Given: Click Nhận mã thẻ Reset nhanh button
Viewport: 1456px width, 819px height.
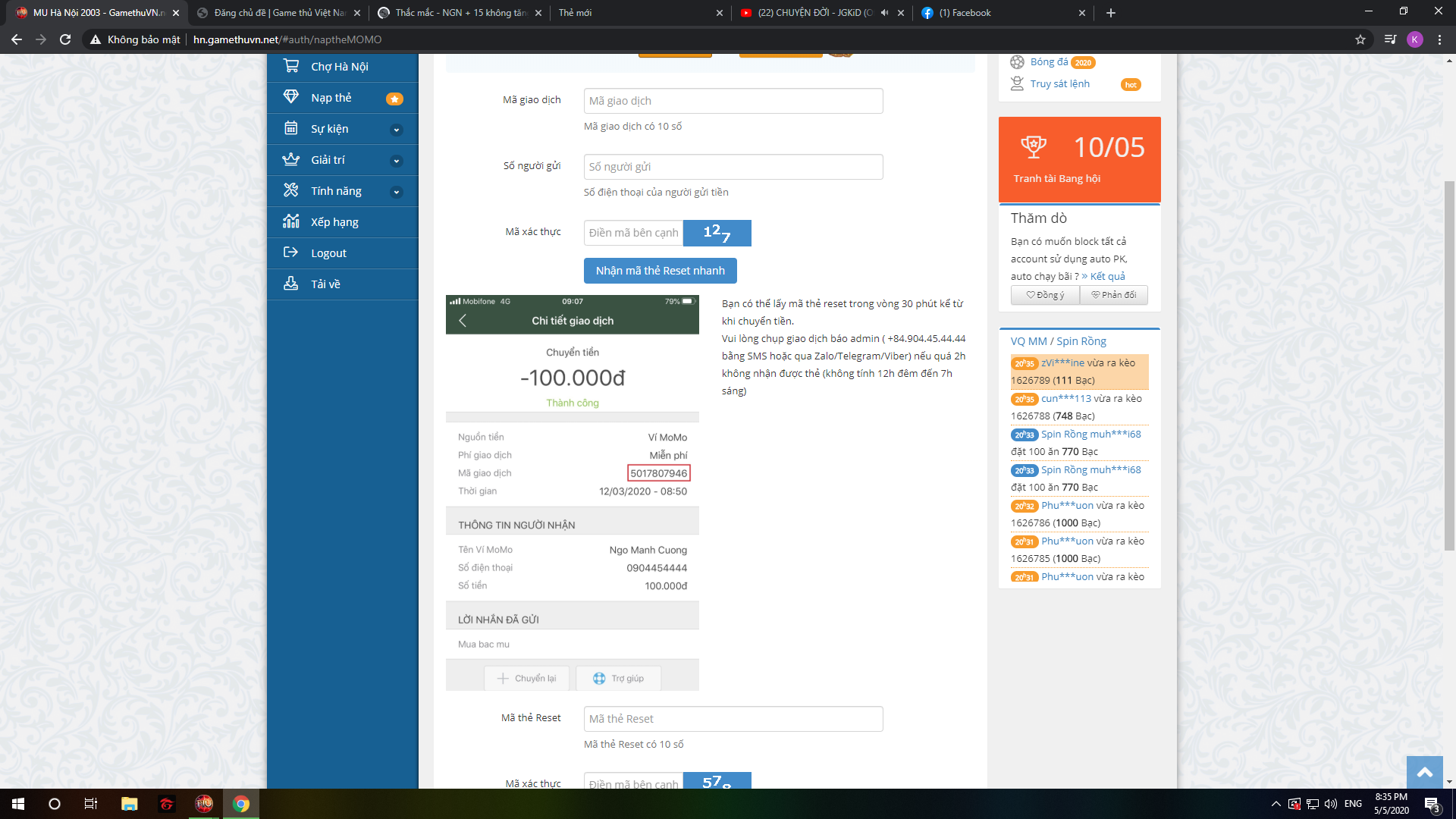Looking at the screenshot, I should tap(660, 271).
